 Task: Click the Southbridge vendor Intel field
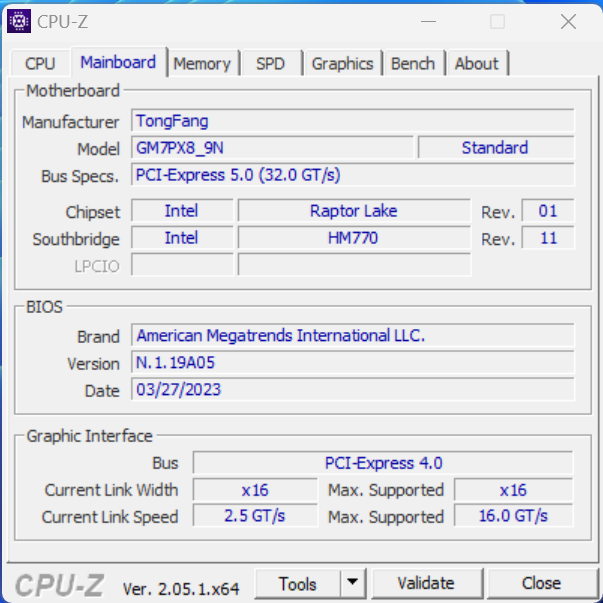[182, 238]
